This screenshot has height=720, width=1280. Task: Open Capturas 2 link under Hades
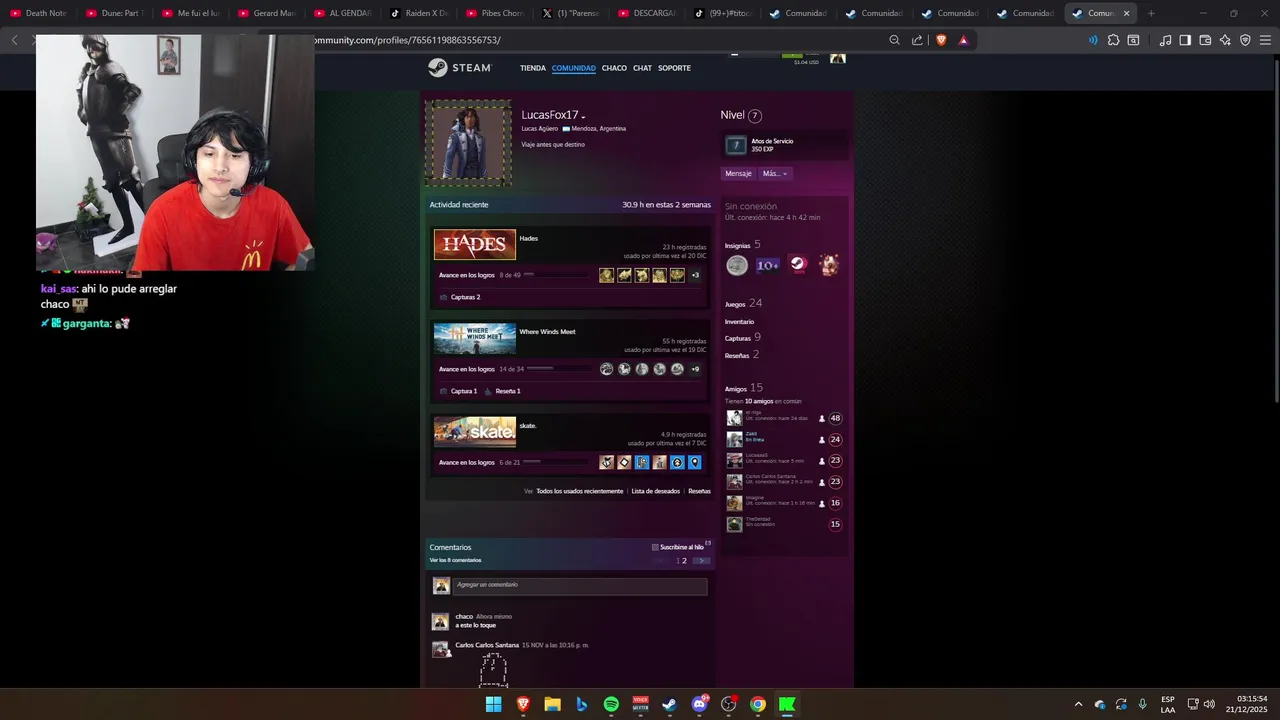[x=465, y=297]
